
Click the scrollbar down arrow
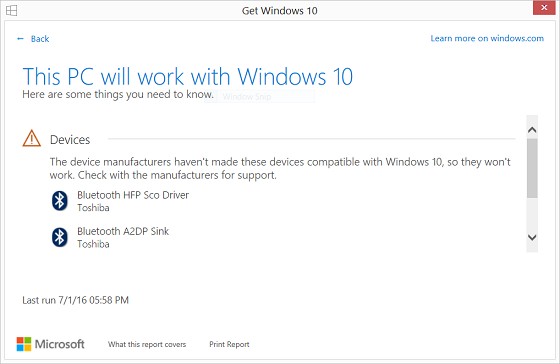tap(532, 237)
